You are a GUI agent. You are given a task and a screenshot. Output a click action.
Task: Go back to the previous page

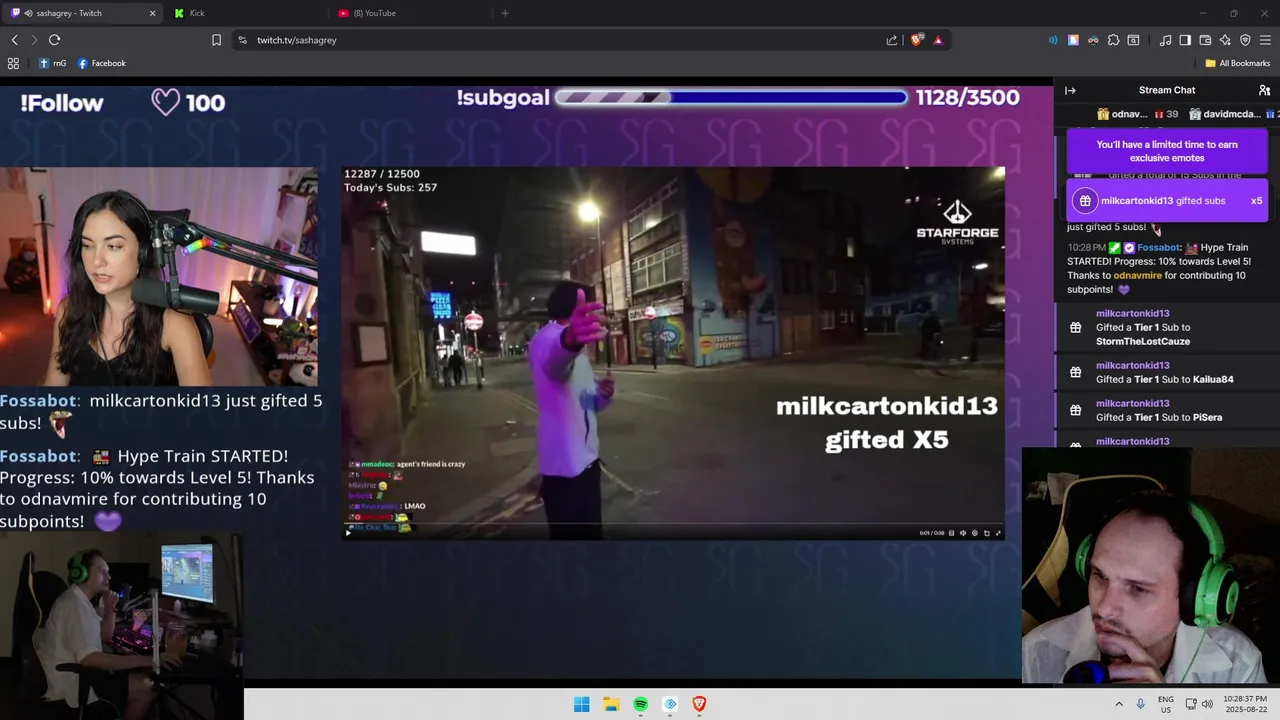click(x=14, y=40)
